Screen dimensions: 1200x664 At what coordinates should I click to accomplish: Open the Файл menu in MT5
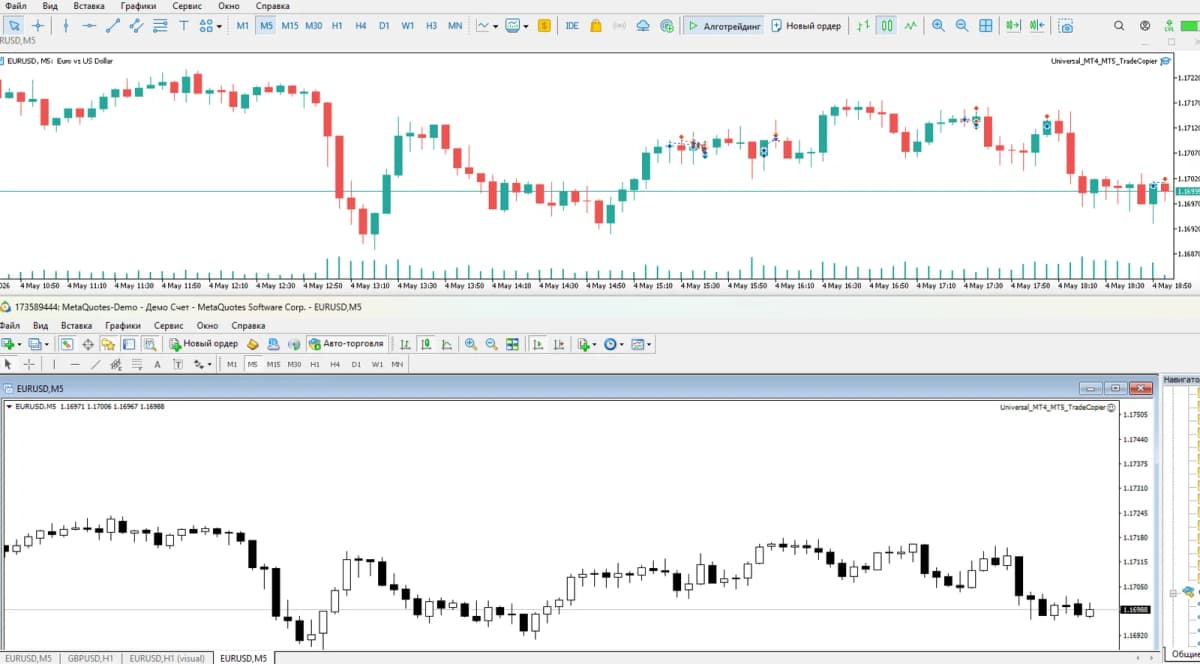click(15, 6)
